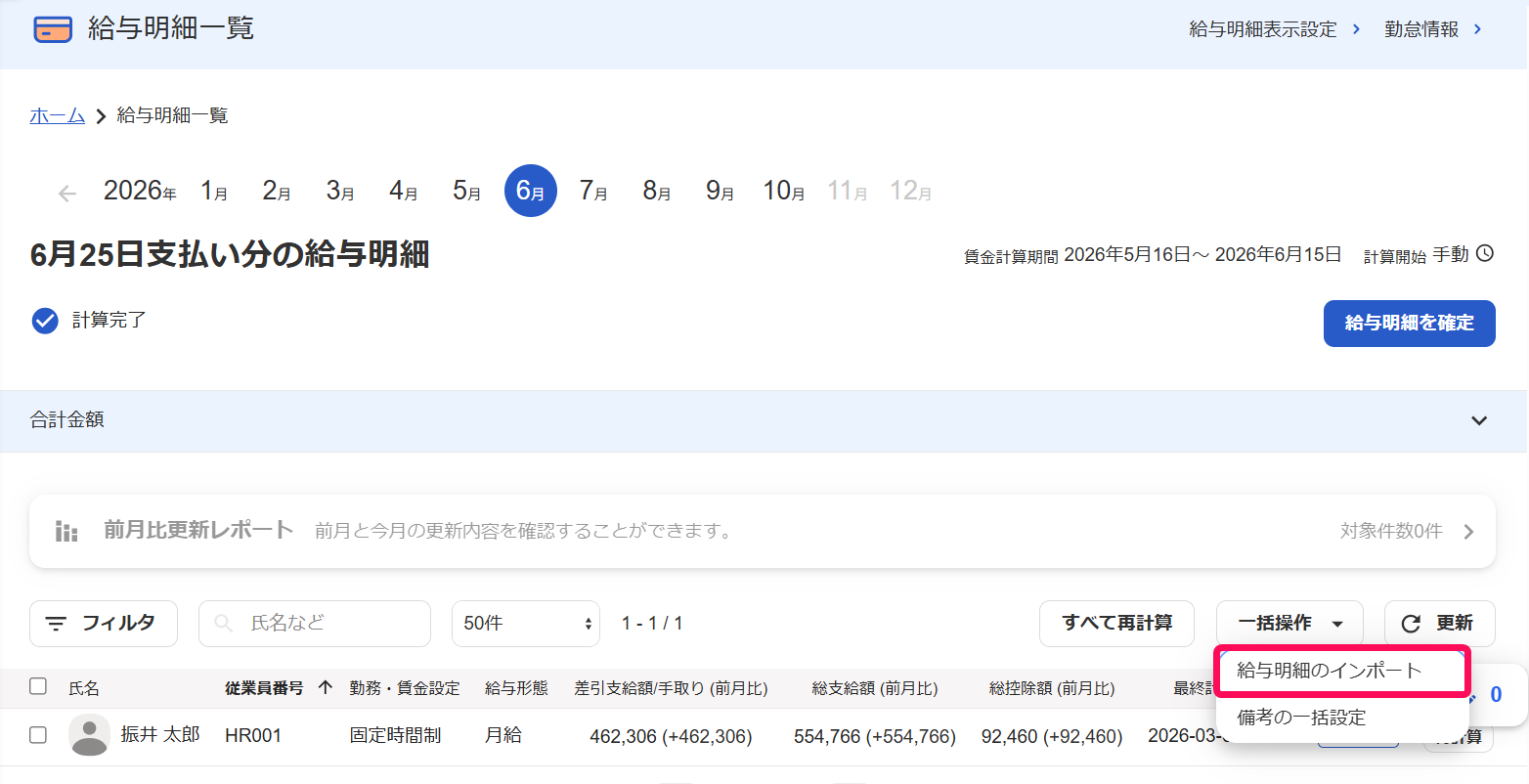Open the 勤怠情報 link
Image resolution: width=1529 pixels, height=784 pixels.
pos(1421,29)
